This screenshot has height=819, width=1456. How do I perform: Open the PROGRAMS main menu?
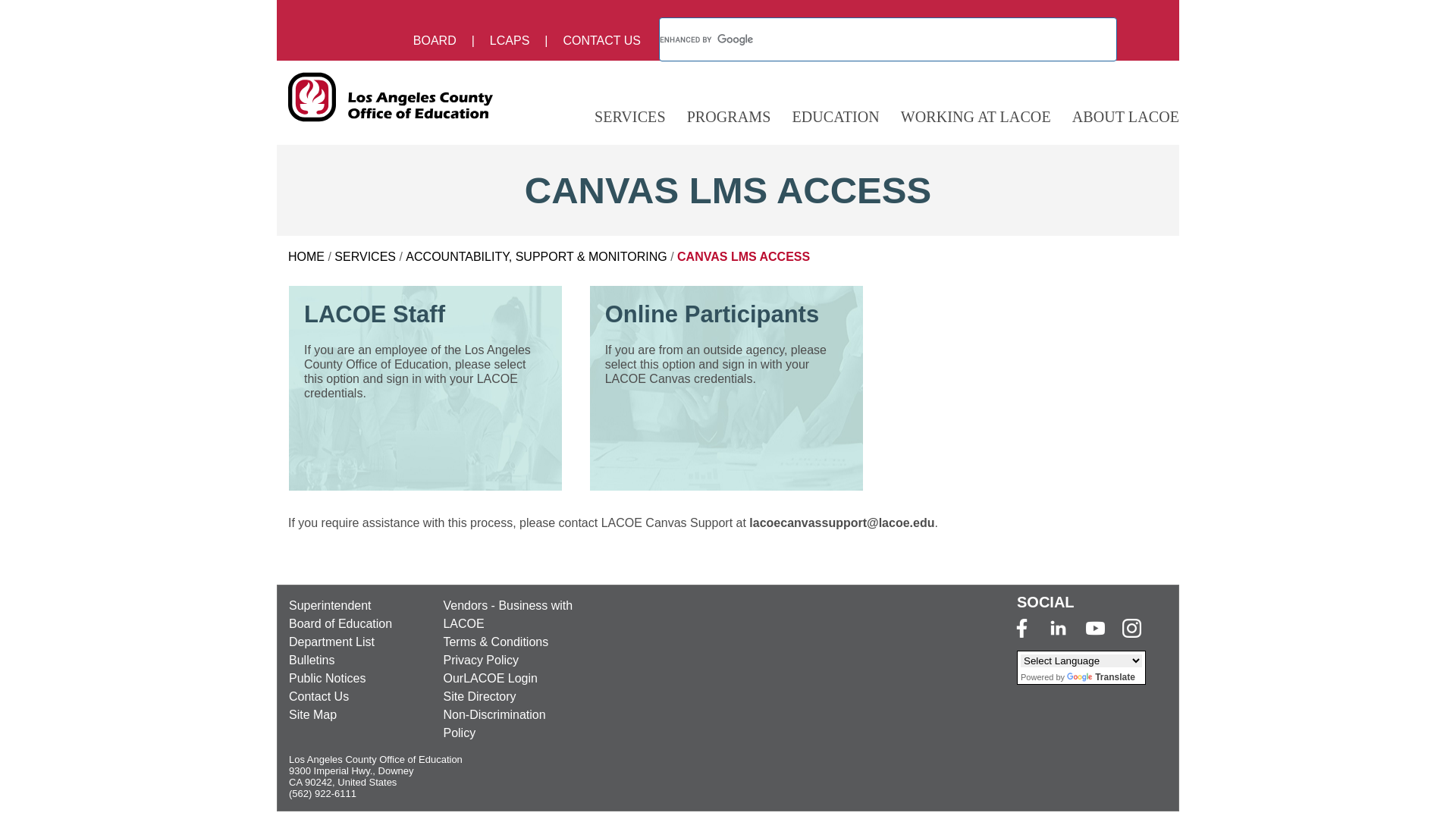coord(729,117)
